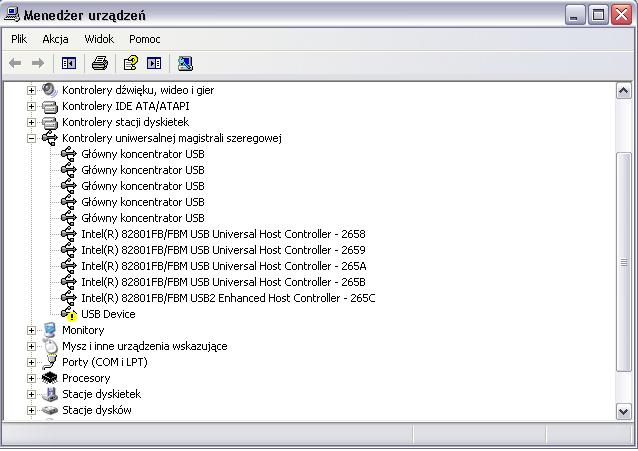Image resolution: width=638 pixels, height=451 pixels.
Task: Click the Device Manager title bar icon
Action: [11, 15]
